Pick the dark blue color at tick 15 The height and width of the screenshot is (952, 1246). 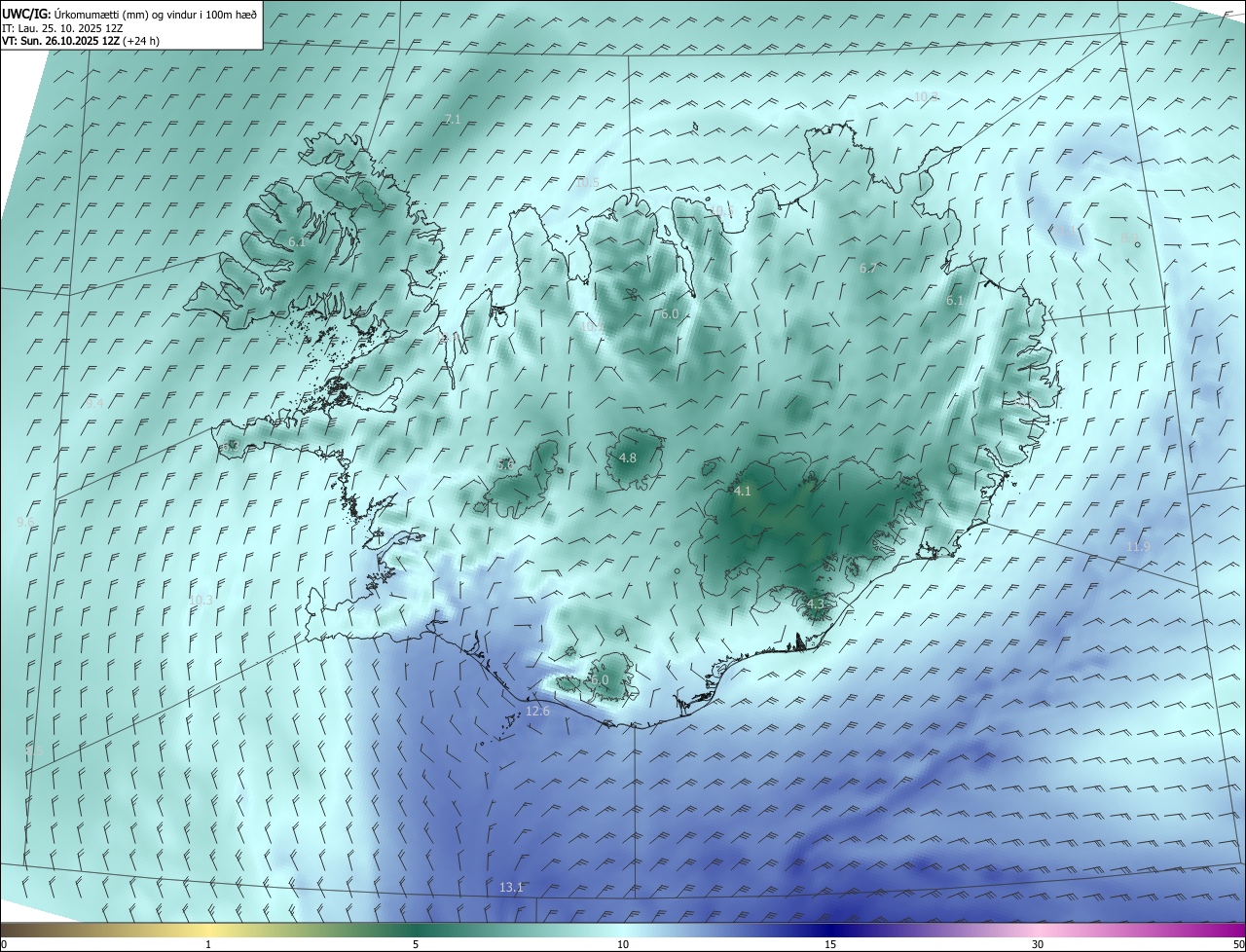point(830,931)
